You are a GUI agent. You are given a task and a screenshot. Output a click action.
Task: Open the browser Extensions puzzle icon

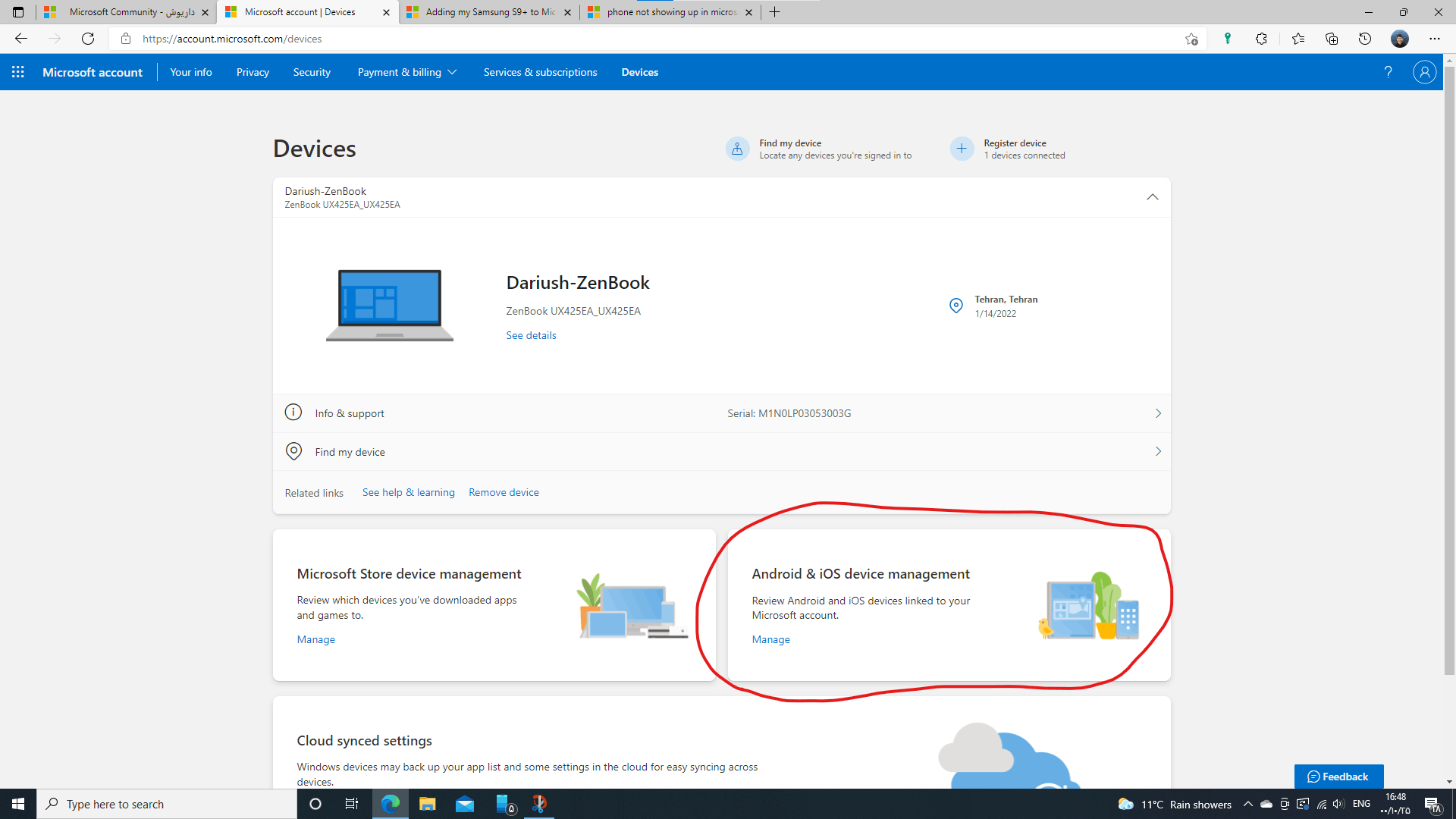1261,39
